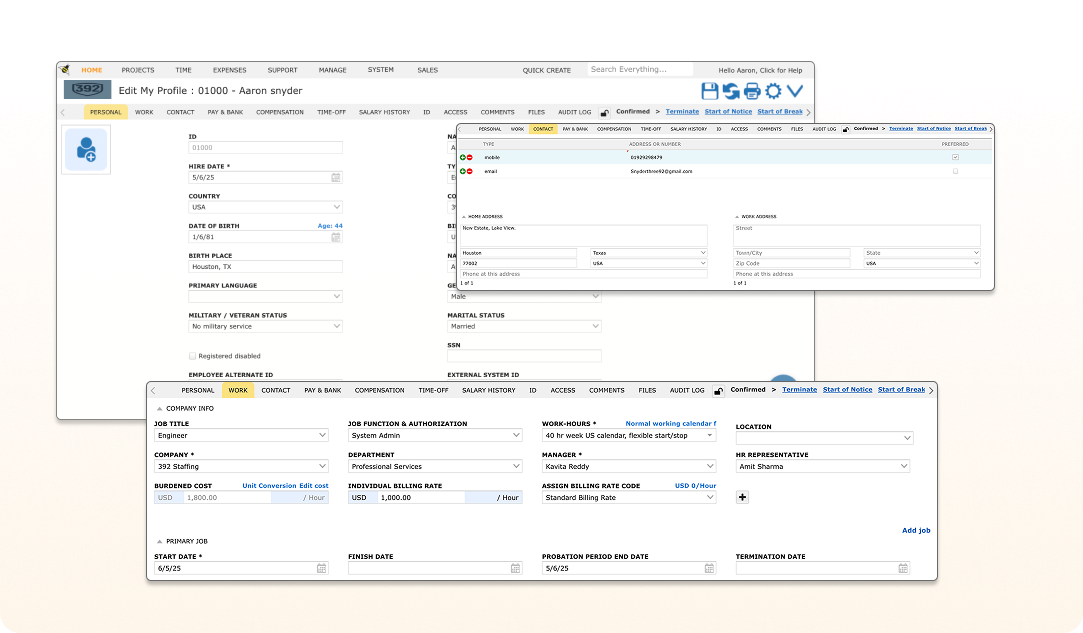
Task: Click the Refresh arrows icon in profile header
Action: tap(731, 91)
